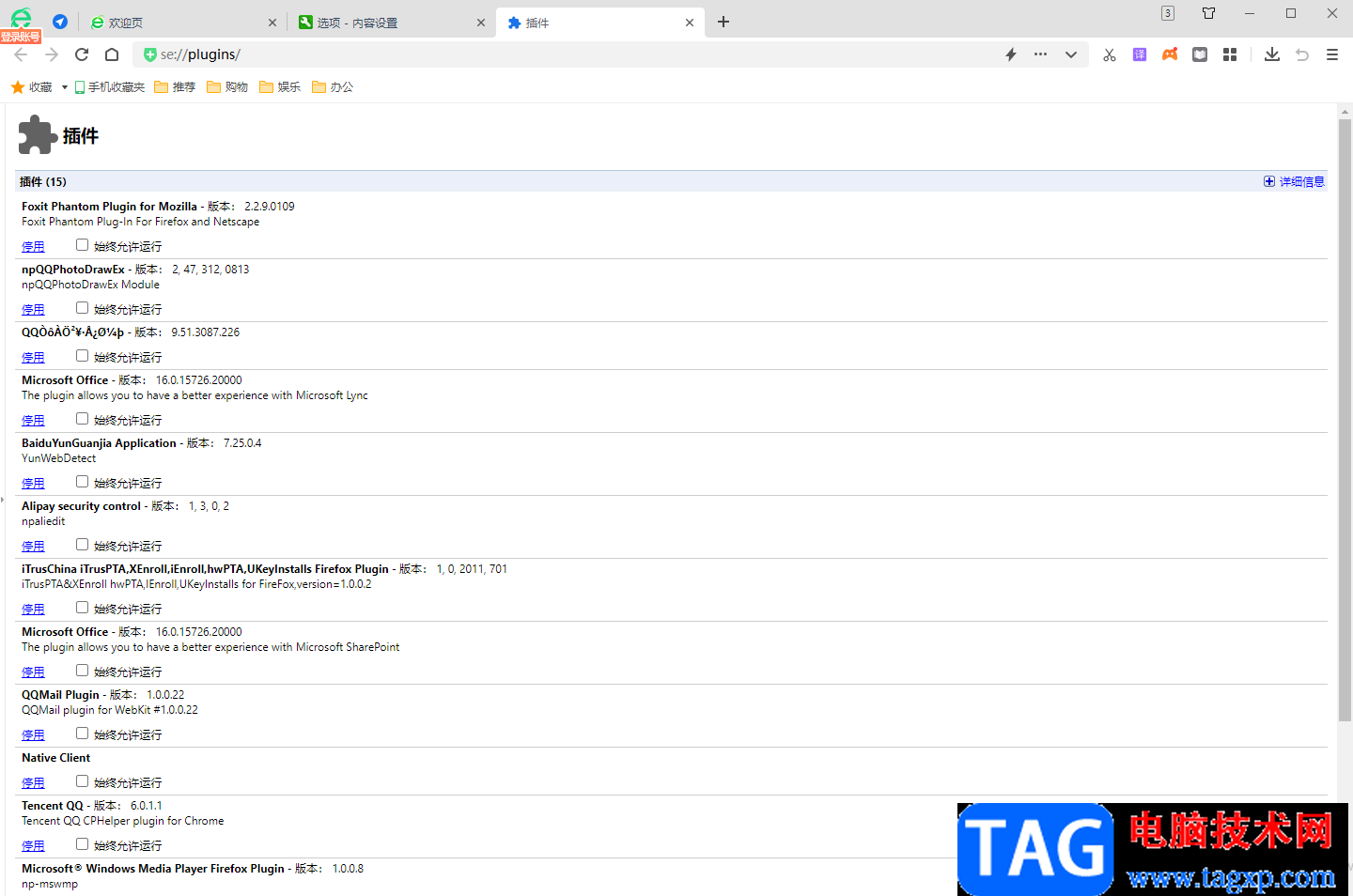Image resolution: width=1353 pixels, height=896 pixels.
Task: Click the 360 browser logo avatar
Action: tap(21, 17)
